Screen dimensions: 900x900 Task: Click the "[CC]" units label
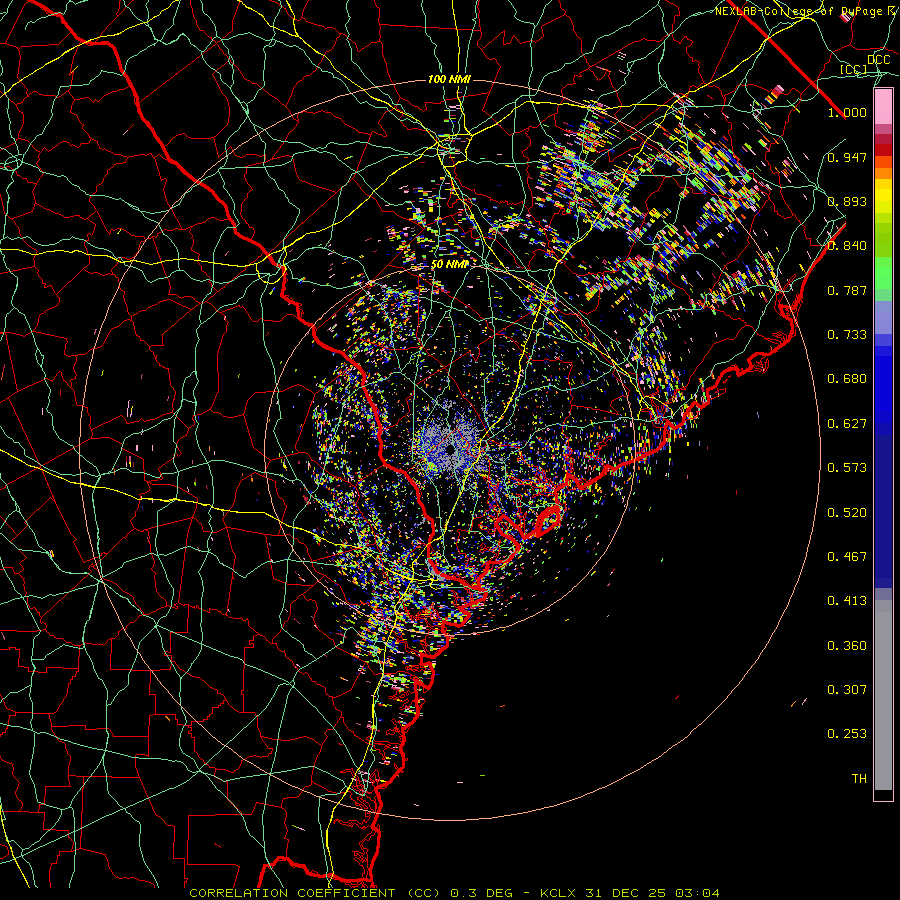pyautogui.click(x=854, y=69)
